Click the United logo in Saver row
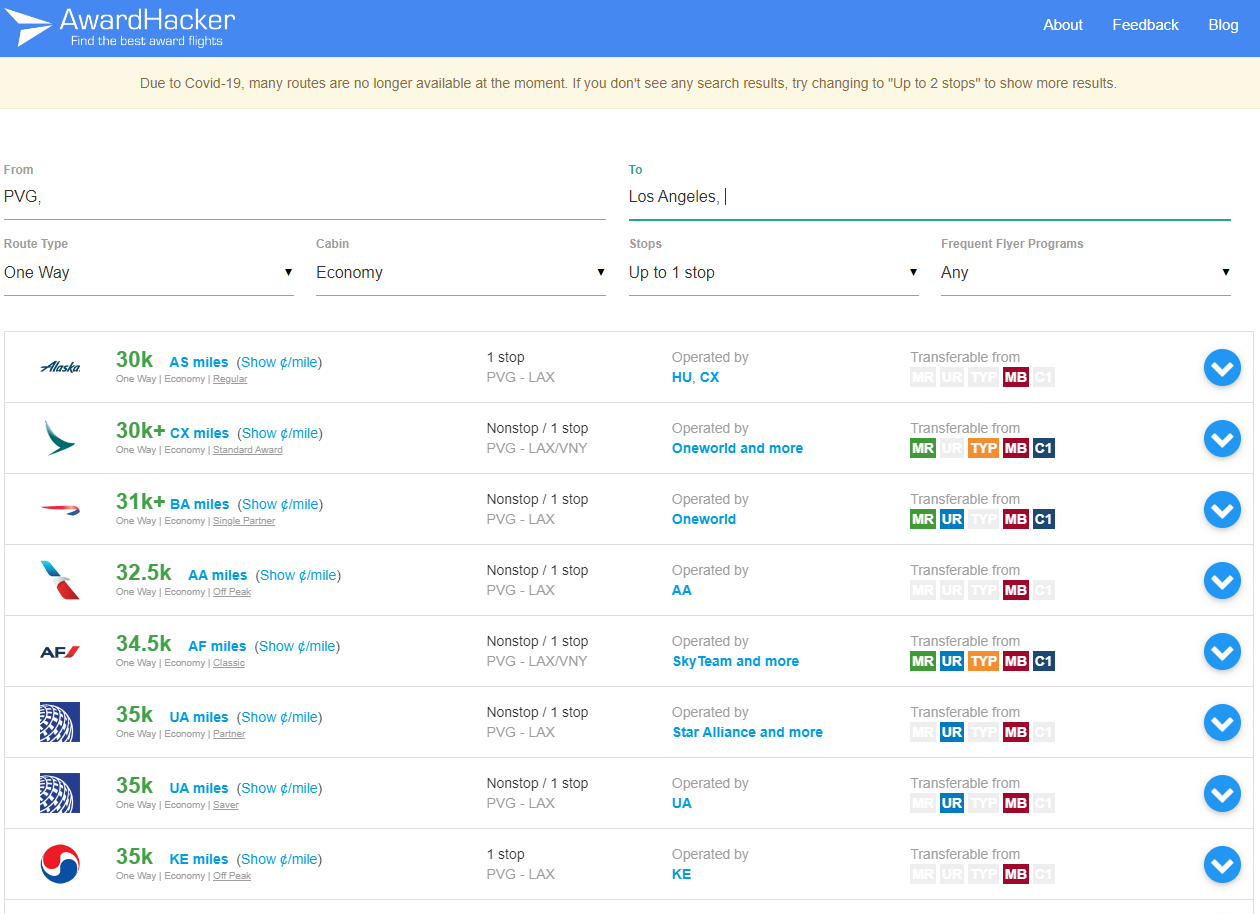 tap(60, 793)
